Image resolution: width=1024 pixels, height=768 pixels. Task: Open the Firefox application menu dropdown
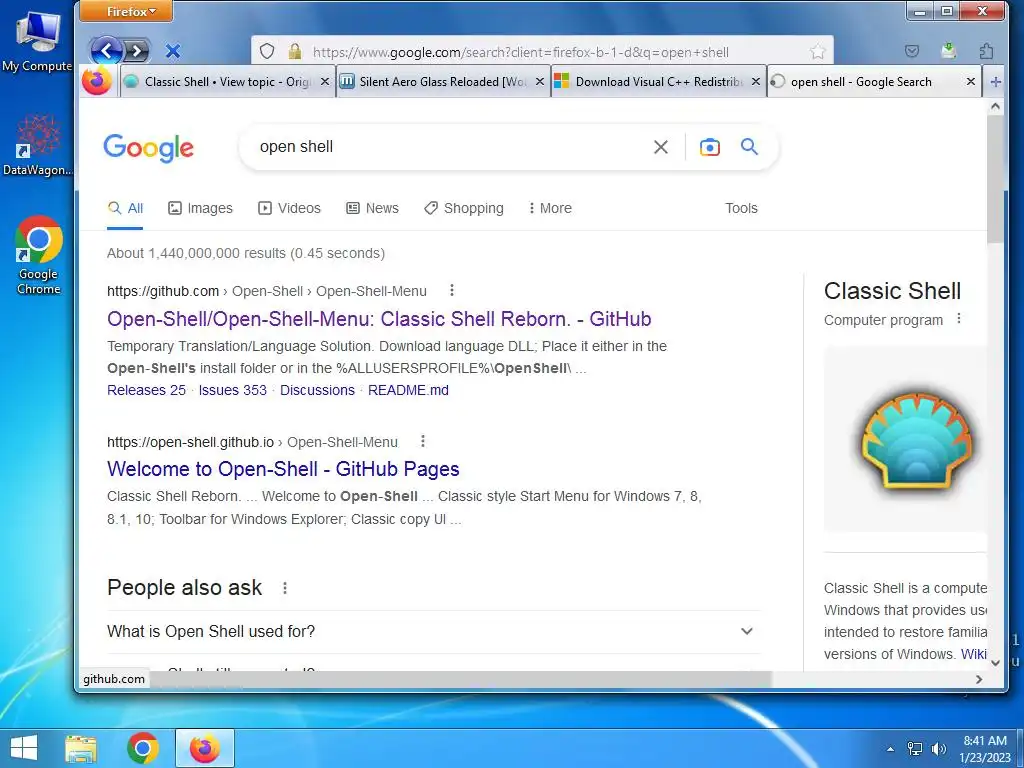127,11
